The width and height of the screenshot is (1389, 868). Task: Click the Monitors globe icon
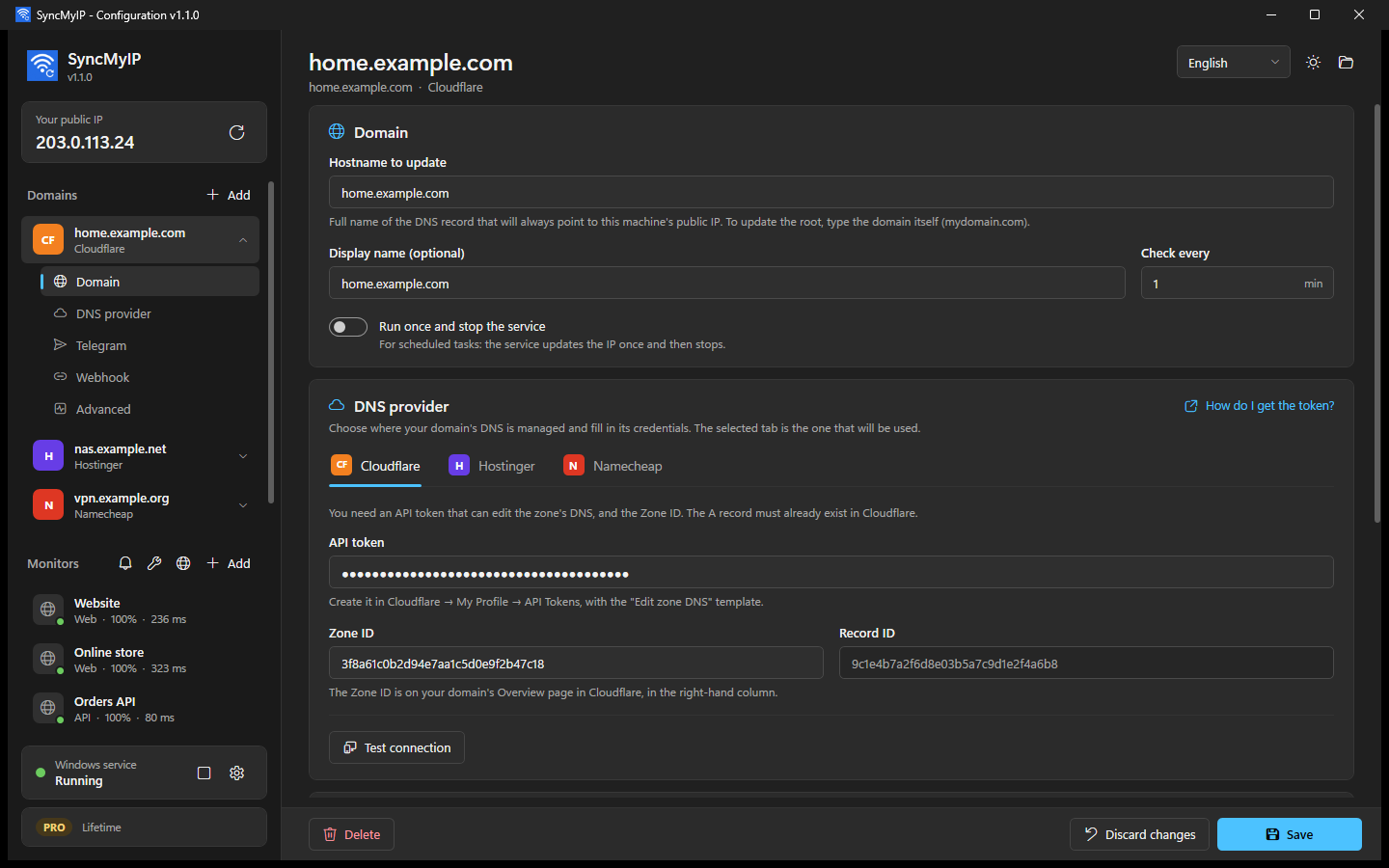point(183,563)
